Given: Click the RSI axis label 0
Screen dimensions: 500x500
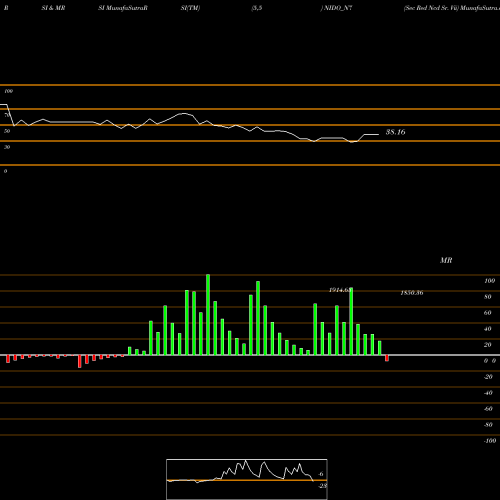Looking at the screenshot, I should click(x=5, y=171).
